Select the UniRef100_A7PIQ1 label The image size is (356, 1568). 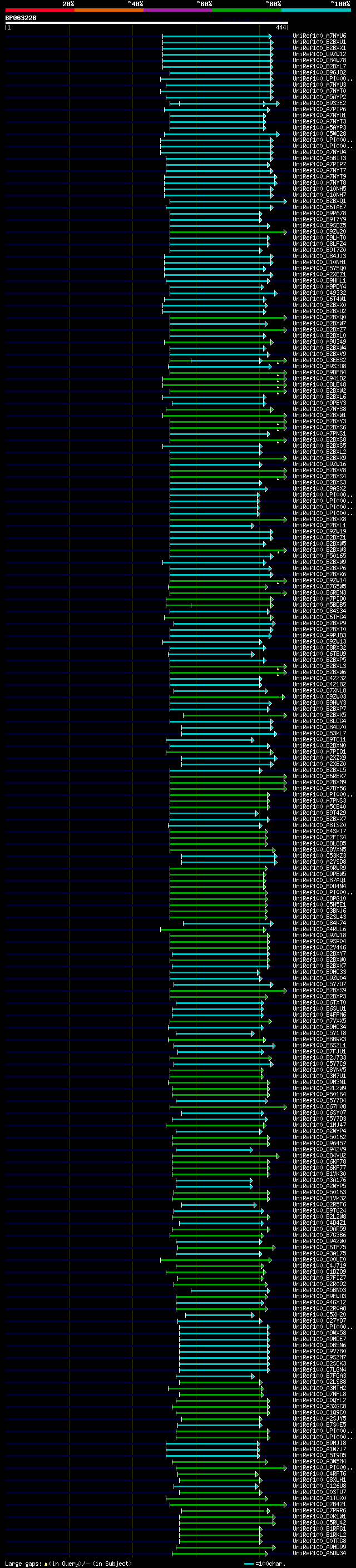click(x=319, y=752)
